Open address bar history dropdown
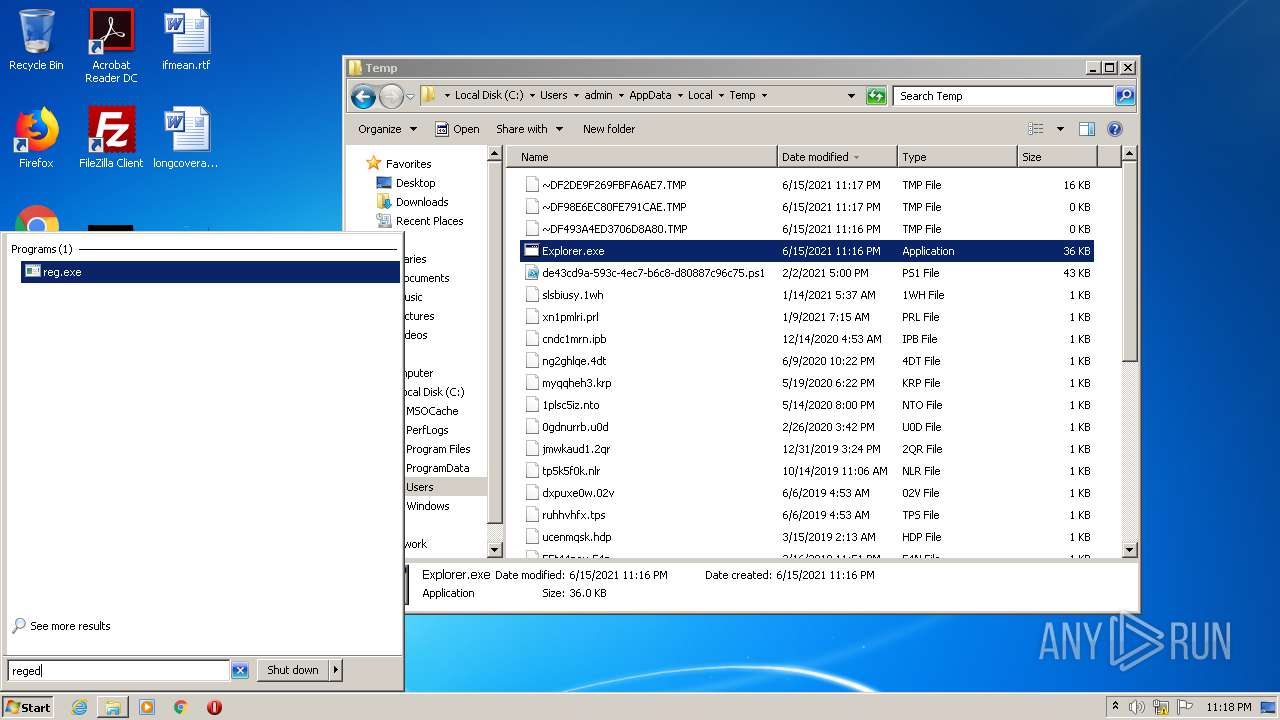The width and height of the screenshot is (1280, 720). [851, 96]
